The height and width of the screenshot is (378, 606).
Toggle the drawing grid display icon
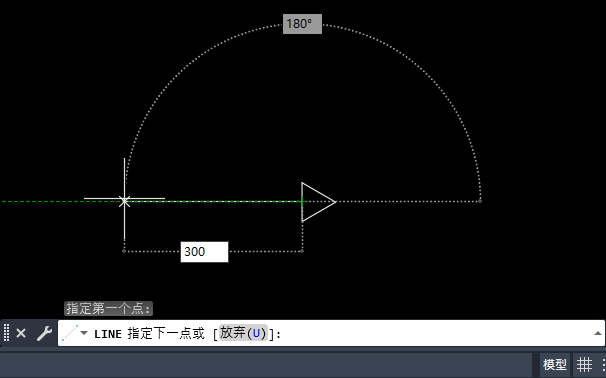tap(584, 364)
